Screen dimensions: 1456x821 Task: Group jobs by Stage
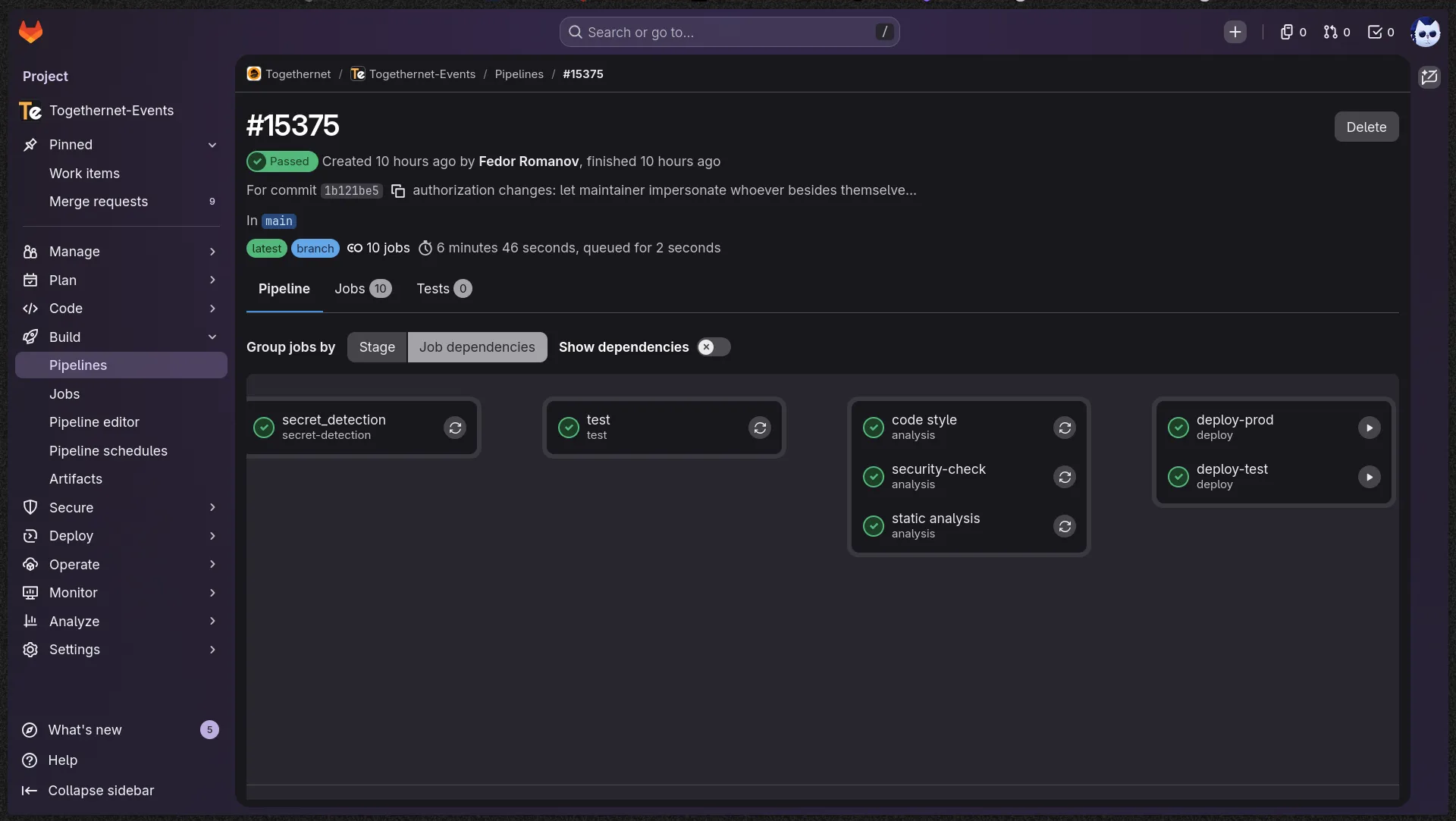(x=377, y=347)
